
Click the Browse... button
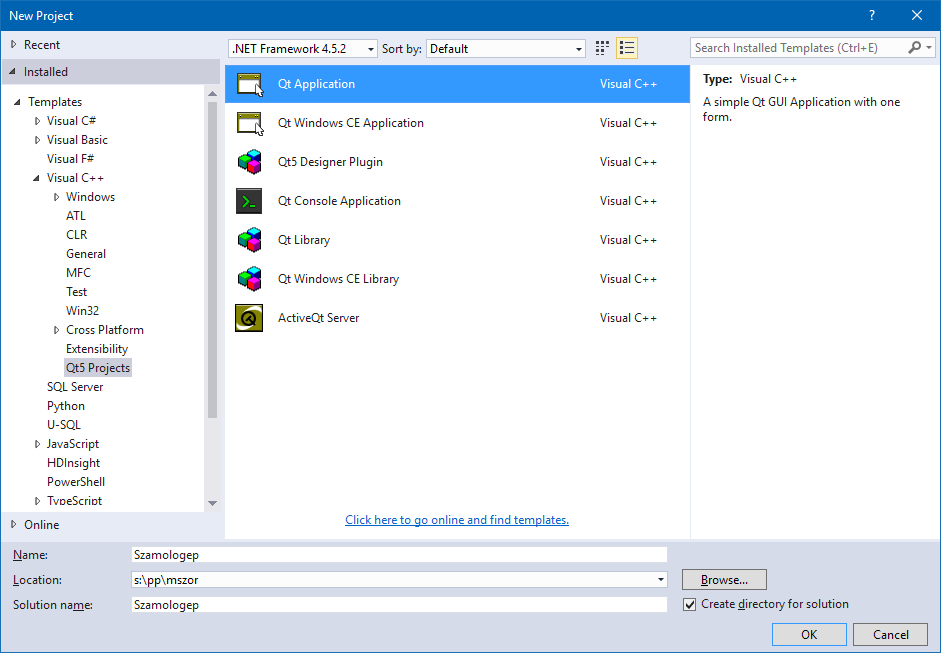click(724, 580)
